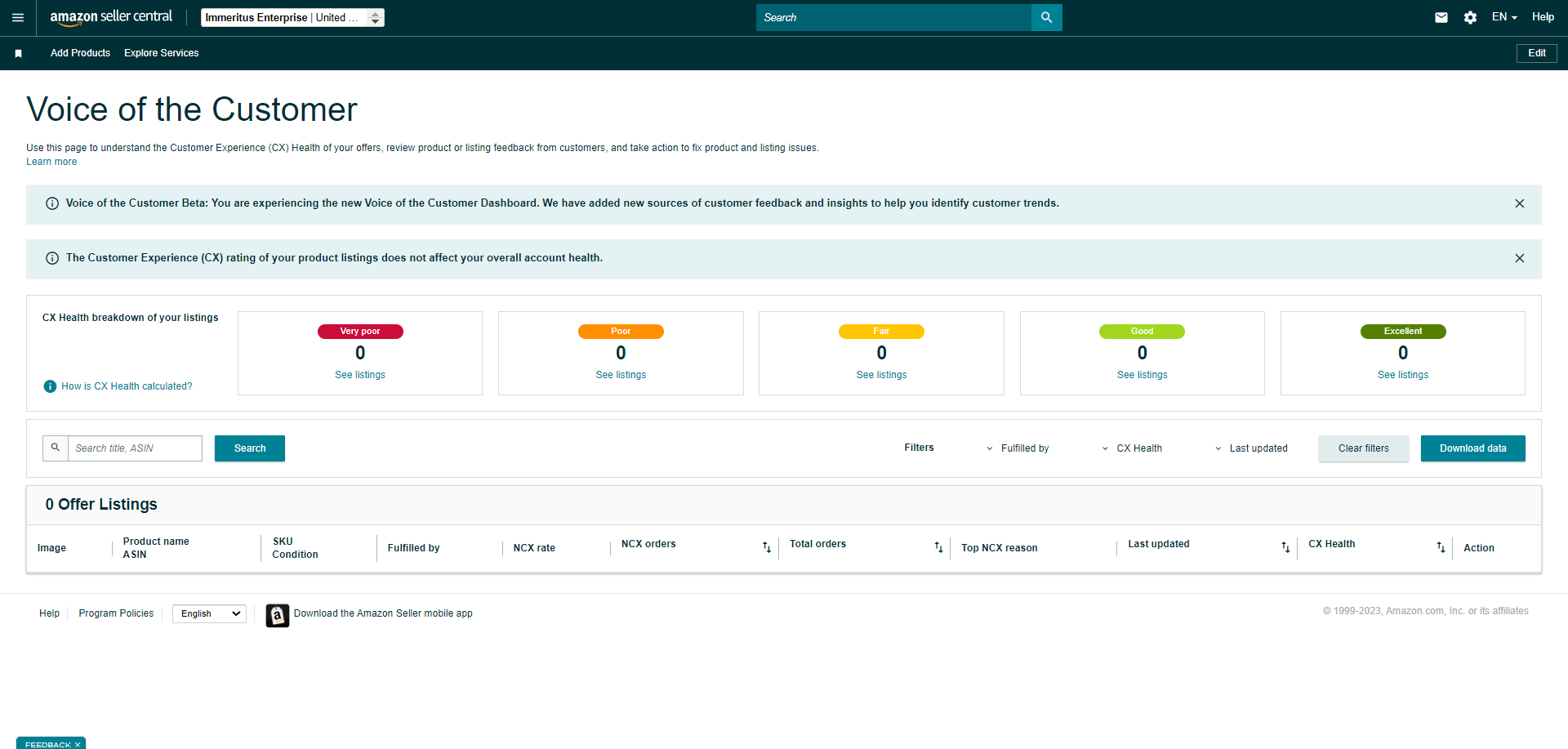Click the bookmark icon in navigation bar
This screenshot has height=749, width=1568.
[18, 53]
